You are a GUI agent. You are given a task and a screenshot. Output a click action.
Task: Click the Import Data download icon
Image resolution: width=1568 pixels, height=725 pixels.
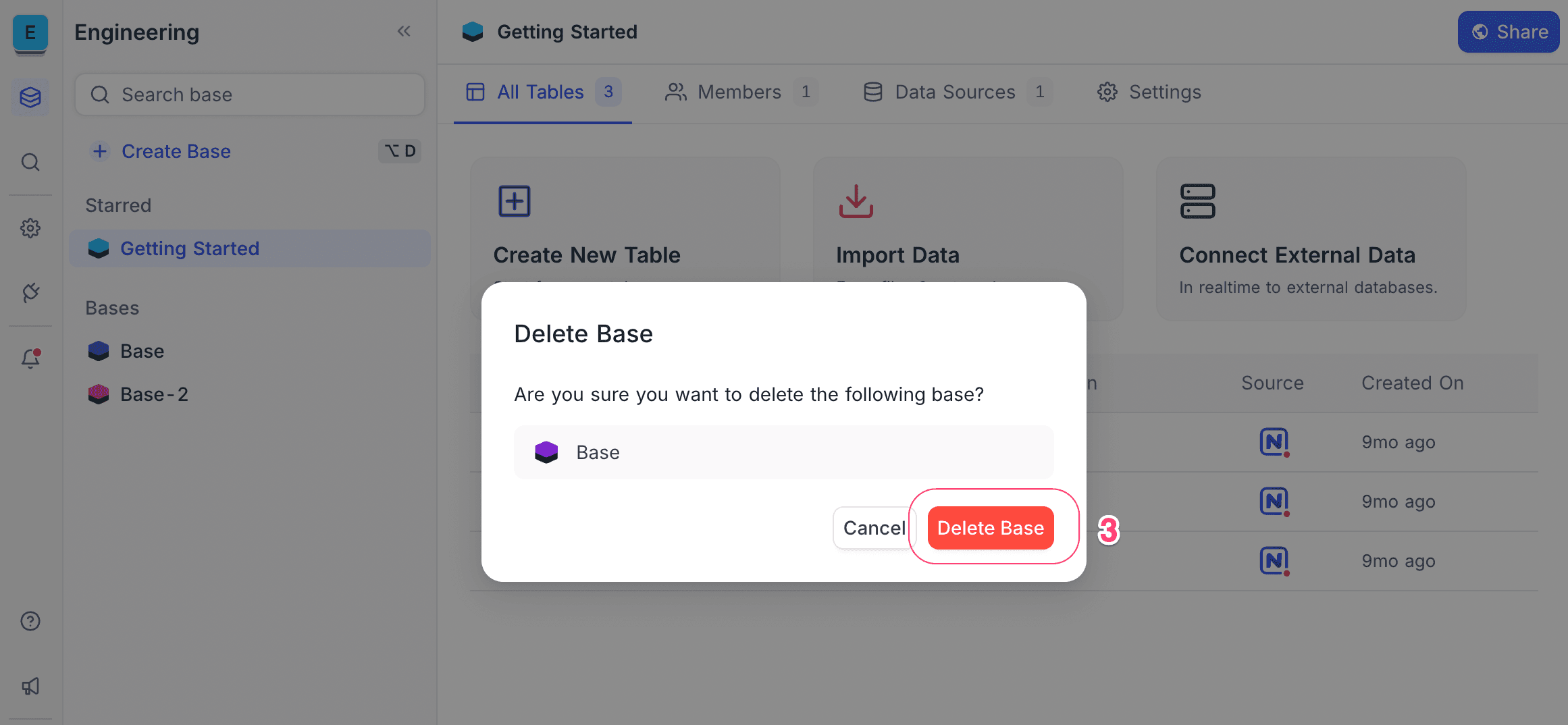tap(855, 200)
